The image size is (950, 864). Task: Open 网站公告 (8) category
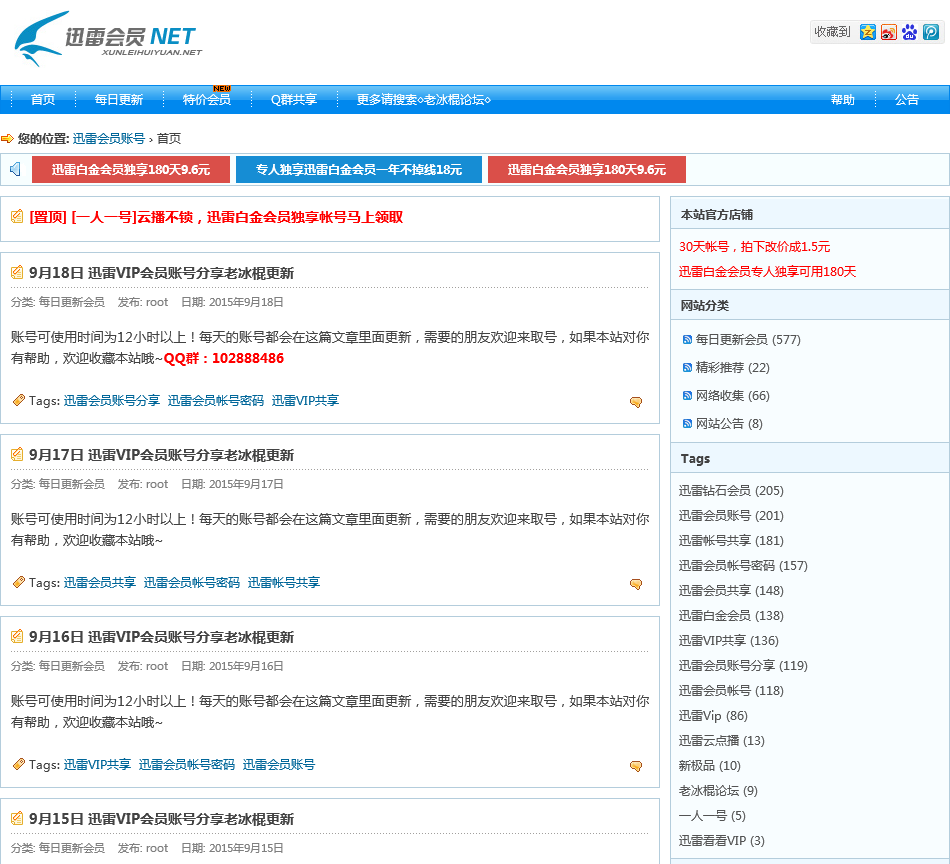(729, 424)
